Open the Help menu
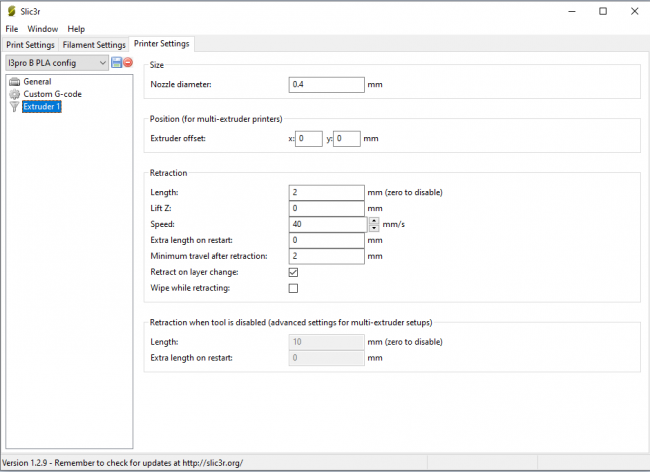 click(x=76, y=29)
